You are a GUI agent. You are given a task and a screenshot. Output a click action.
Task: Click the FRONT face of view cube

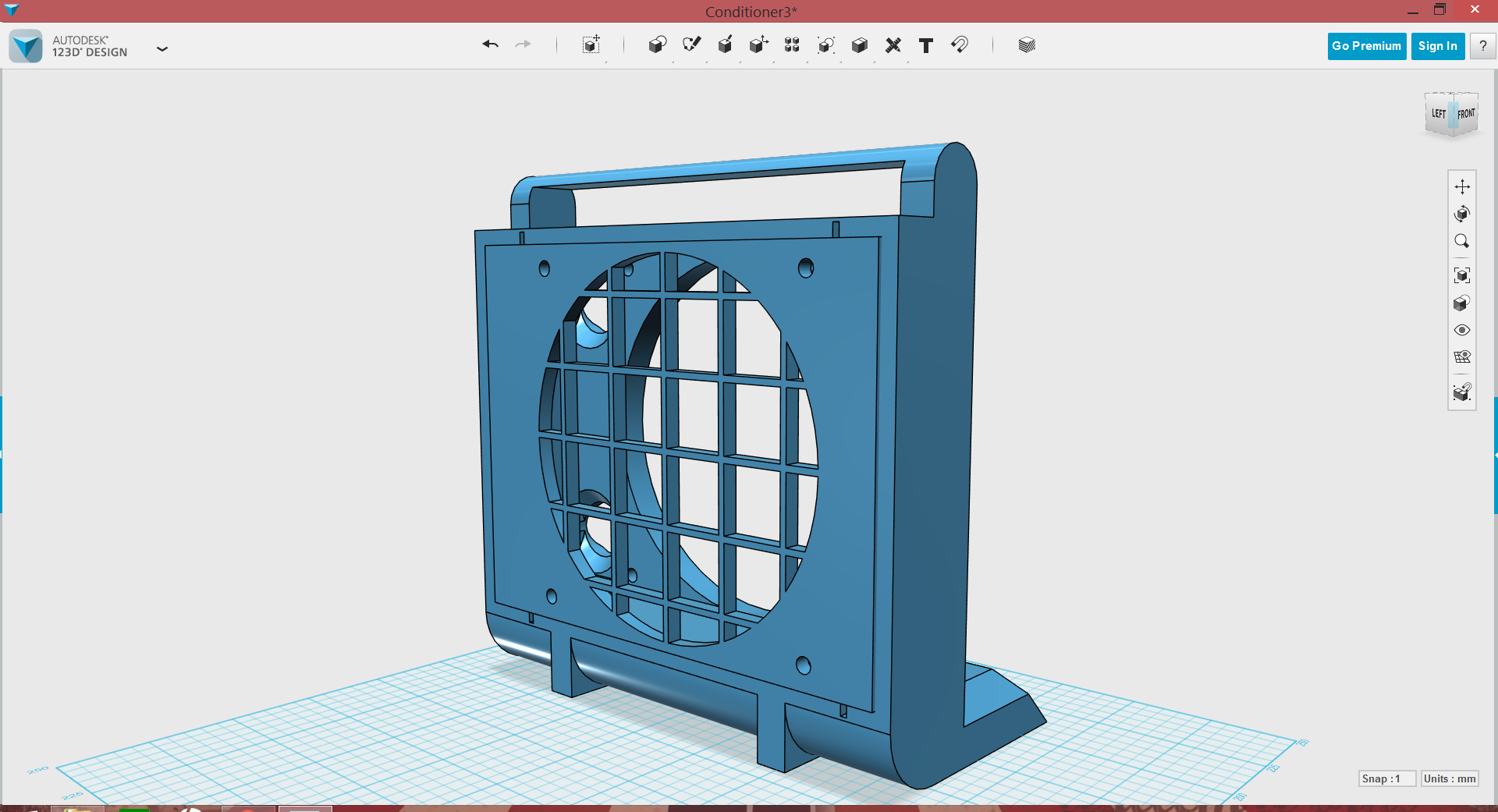pos(1467,114)
